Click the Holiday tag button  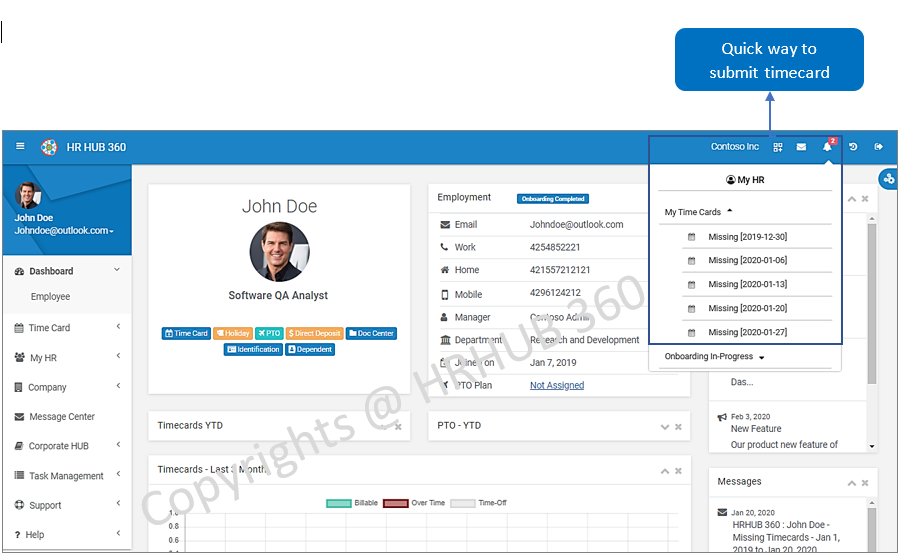233,333
